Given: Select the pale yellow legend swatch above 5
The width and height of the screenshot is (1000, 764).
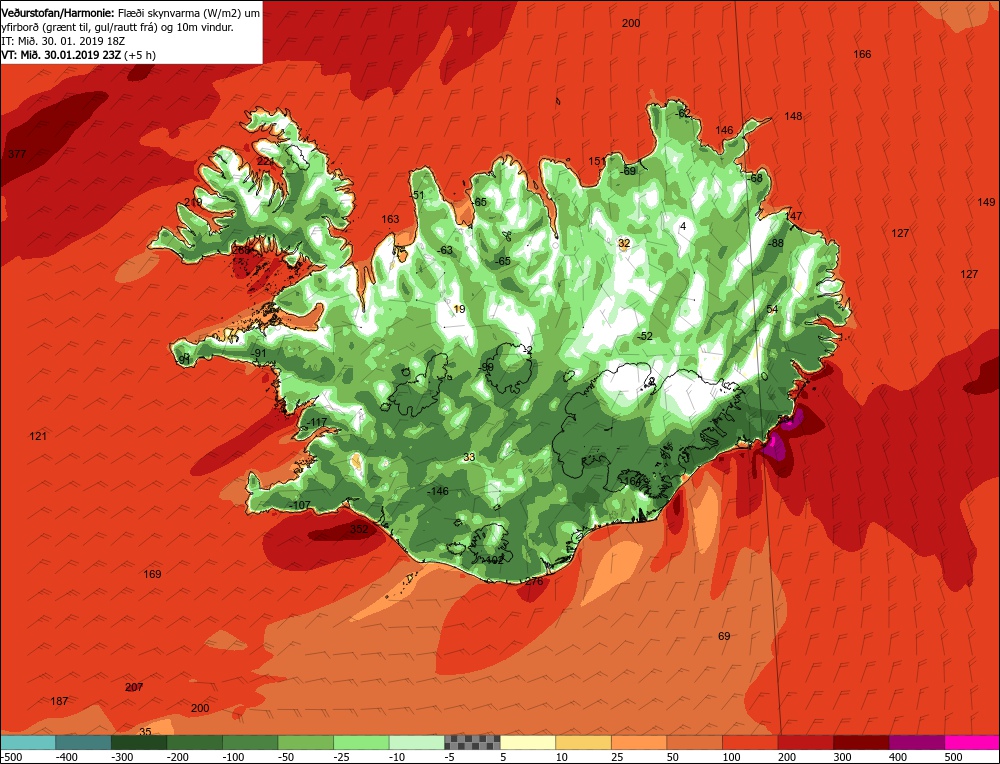Looking at the screenshot, I should point(527,742).
